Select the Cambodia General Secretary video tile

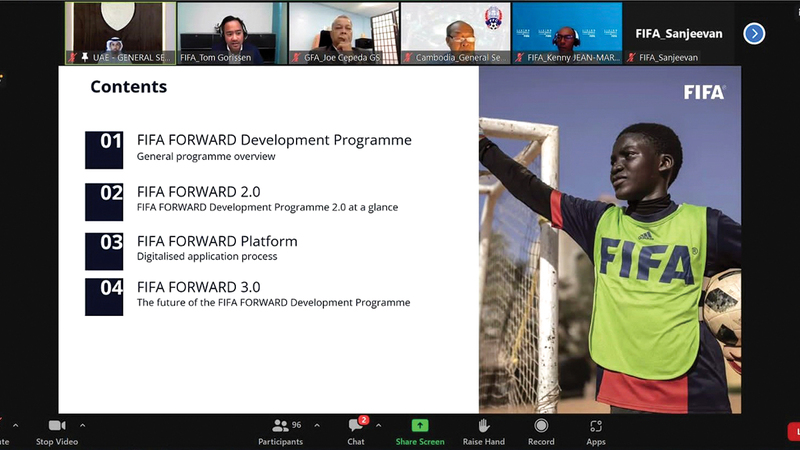[x=456, y=32]
